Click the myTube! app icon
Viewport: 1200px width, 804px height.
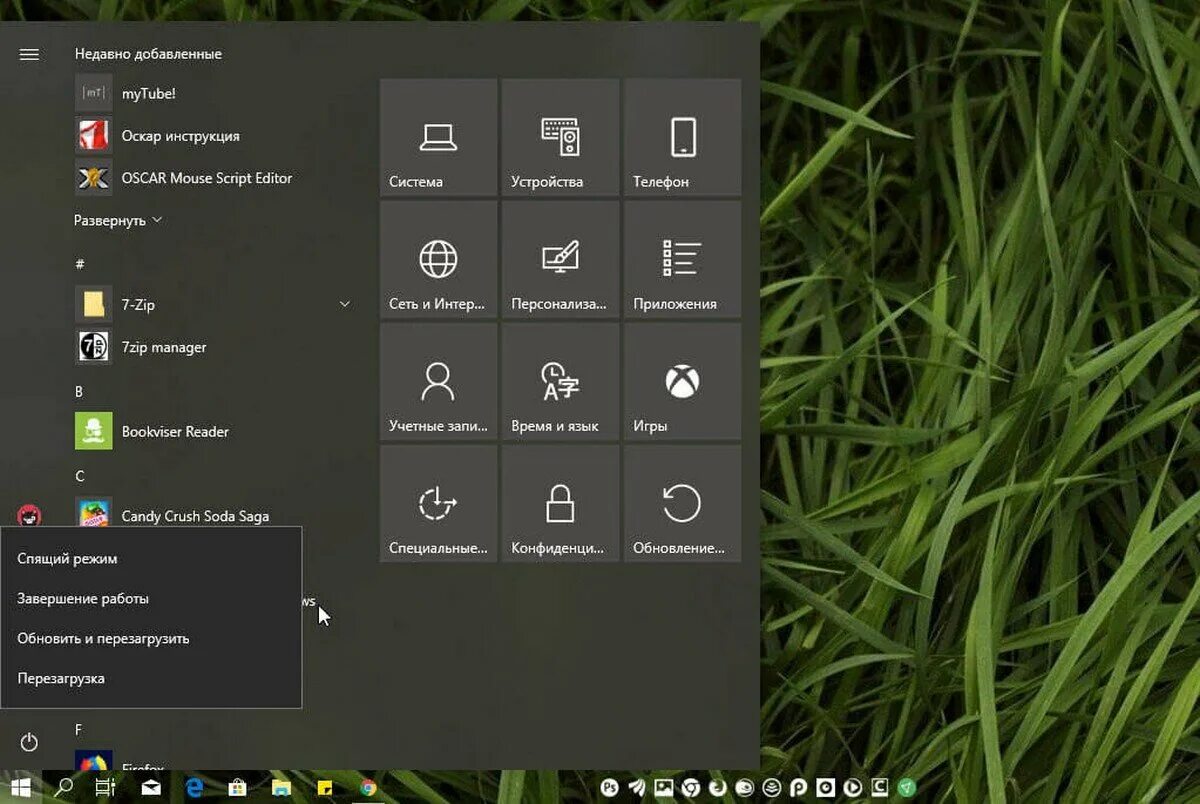pos(93,93)
